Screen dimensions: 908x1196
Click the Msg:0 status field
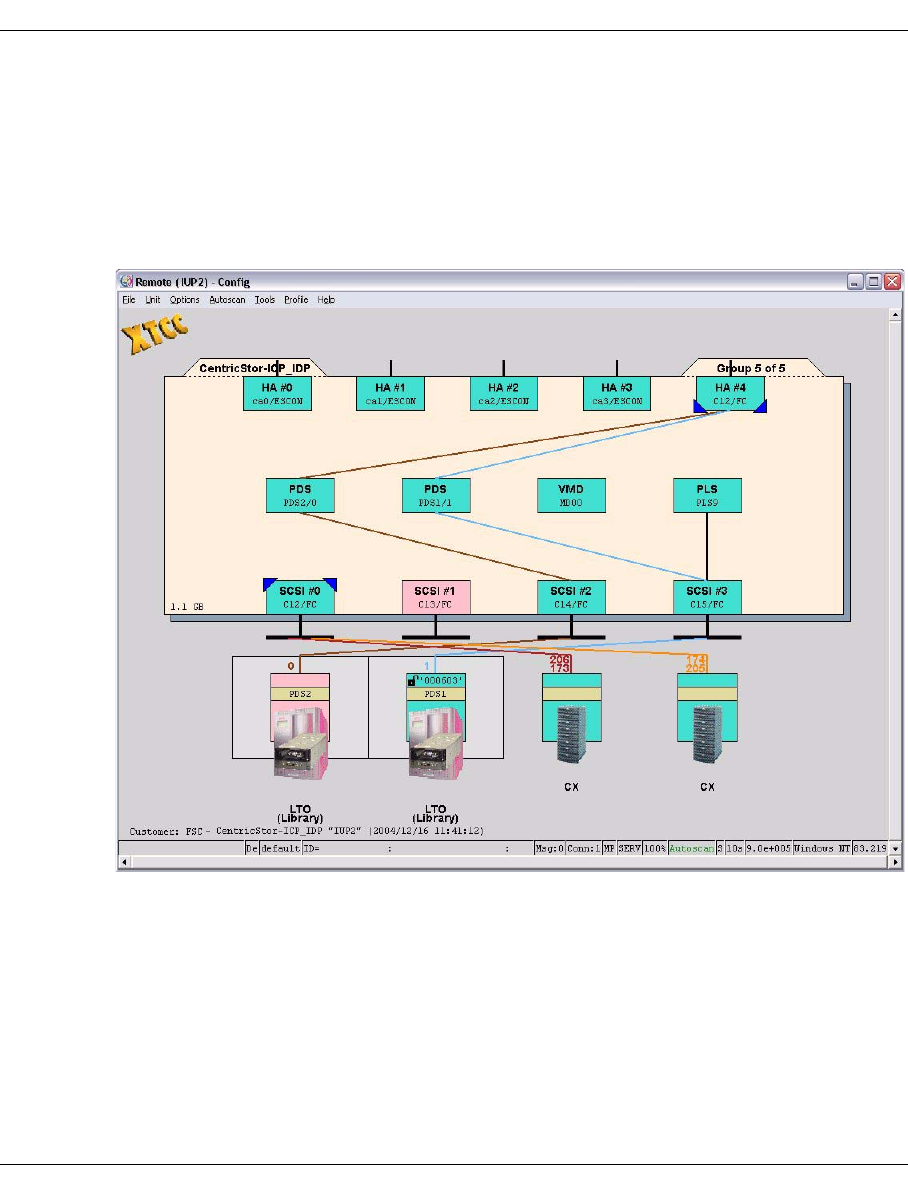pos(549,848)
